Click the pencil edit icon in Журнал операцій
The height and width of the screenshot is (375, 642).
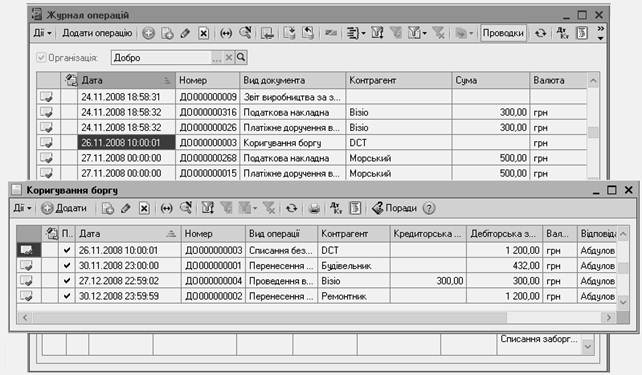(x=185, y=33)
